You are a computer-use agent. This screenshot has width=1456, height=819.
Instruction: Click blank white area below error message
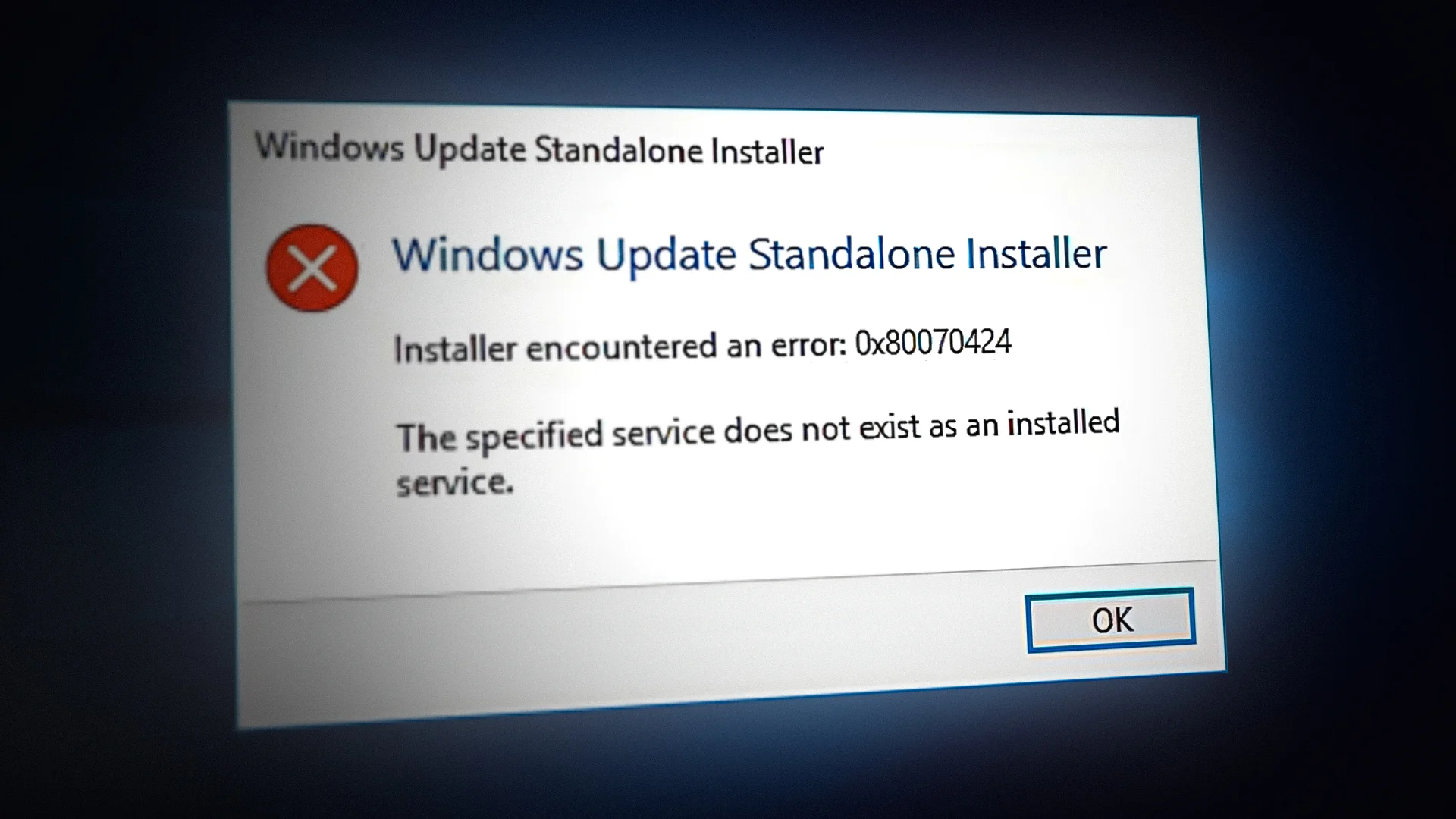[758, 531]
